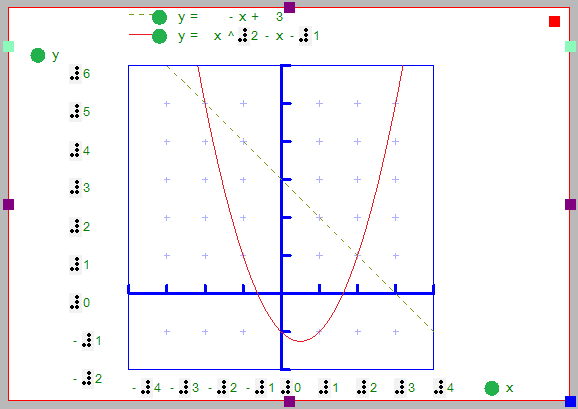Select the y-axis tick label 6
Viewport: 578px width, 409px height.
pos(80,73)
